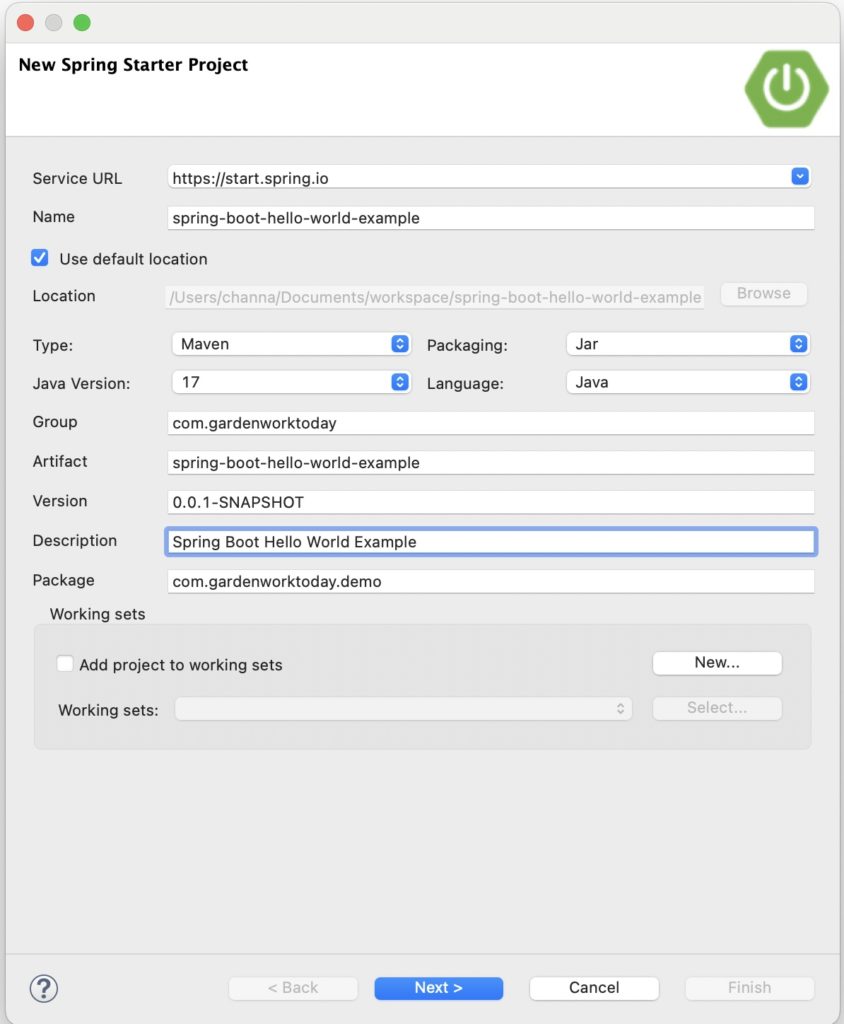This screenshot has height=1024, width=844.
Task: Click into the Name text field
Action: click(490, 218)
